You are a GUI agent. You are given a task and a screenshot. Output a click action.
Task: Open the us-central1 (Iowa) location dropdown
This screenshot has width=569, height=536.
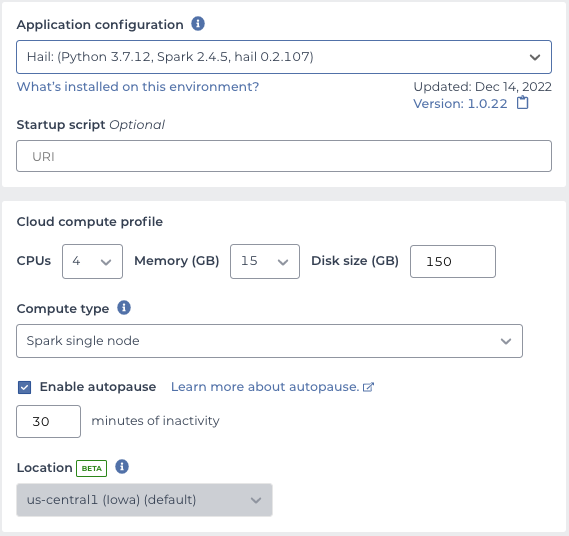pos(144,500)
